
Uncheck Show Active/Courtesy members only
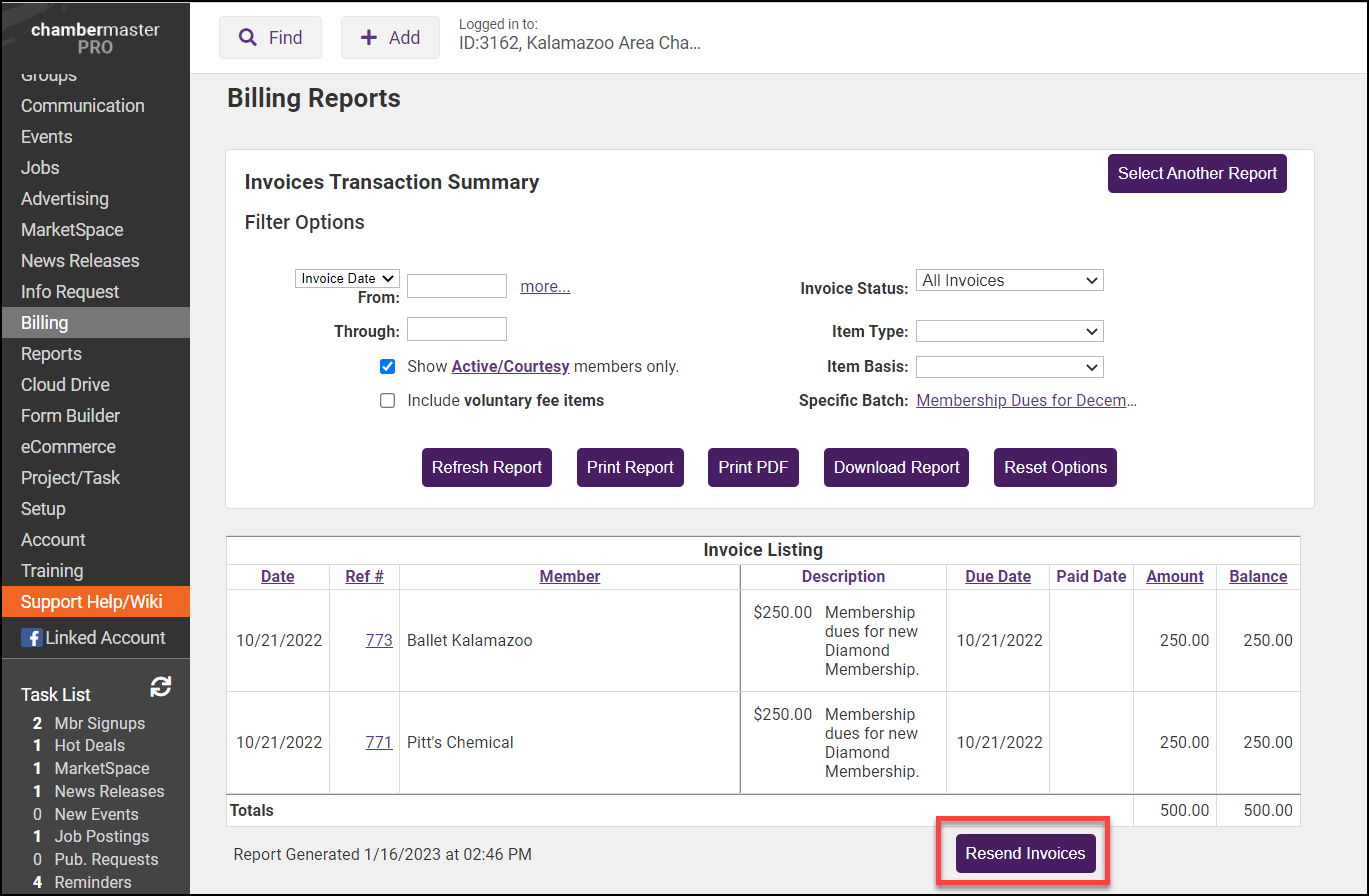[387, 366]
